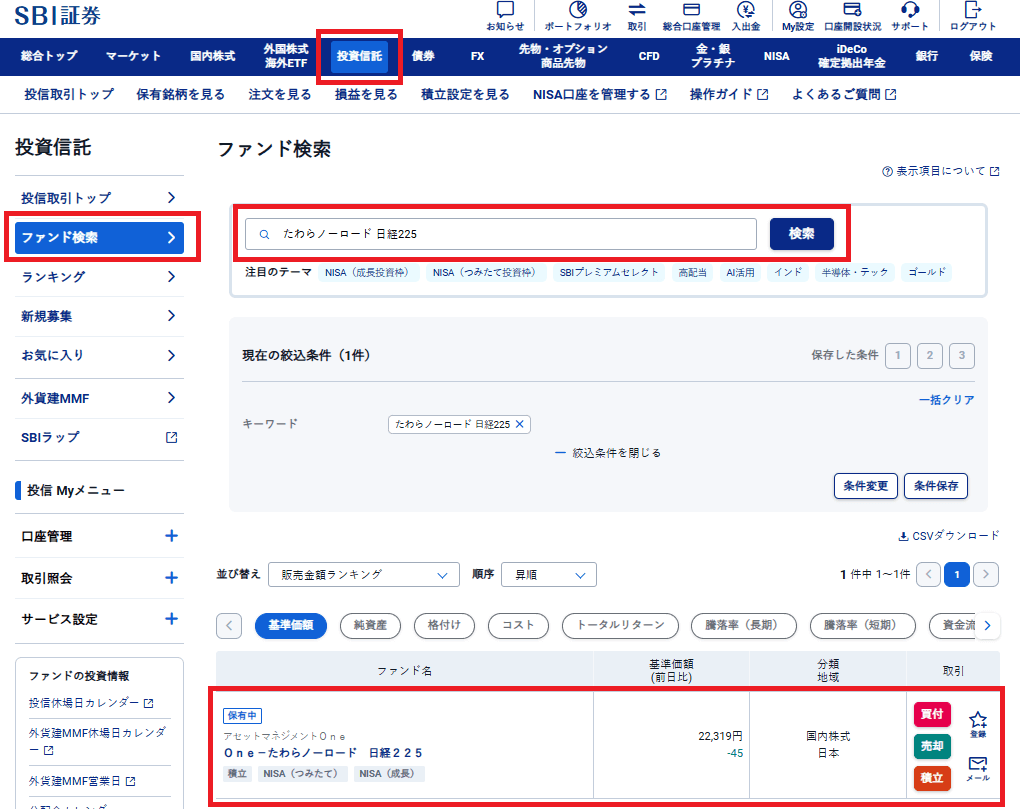Click the 登録 star favorite icon
The height and width of the screenshot is (809, 1020).
(978, 719)
